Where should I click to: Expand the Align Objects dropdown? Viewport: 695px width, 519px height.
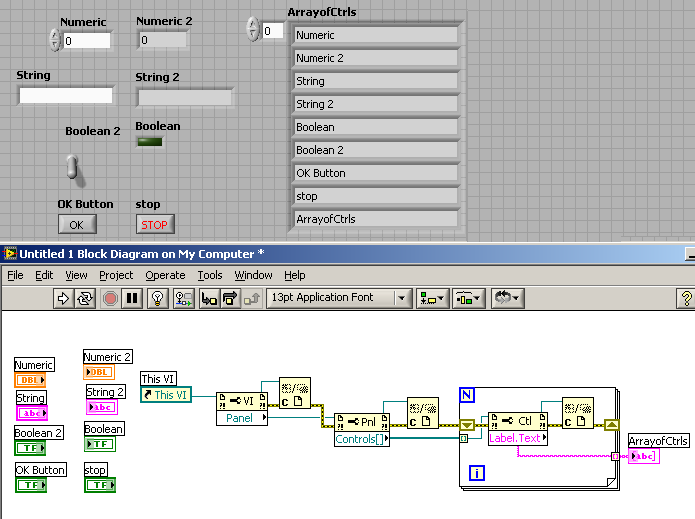click(x=433, y=298)
